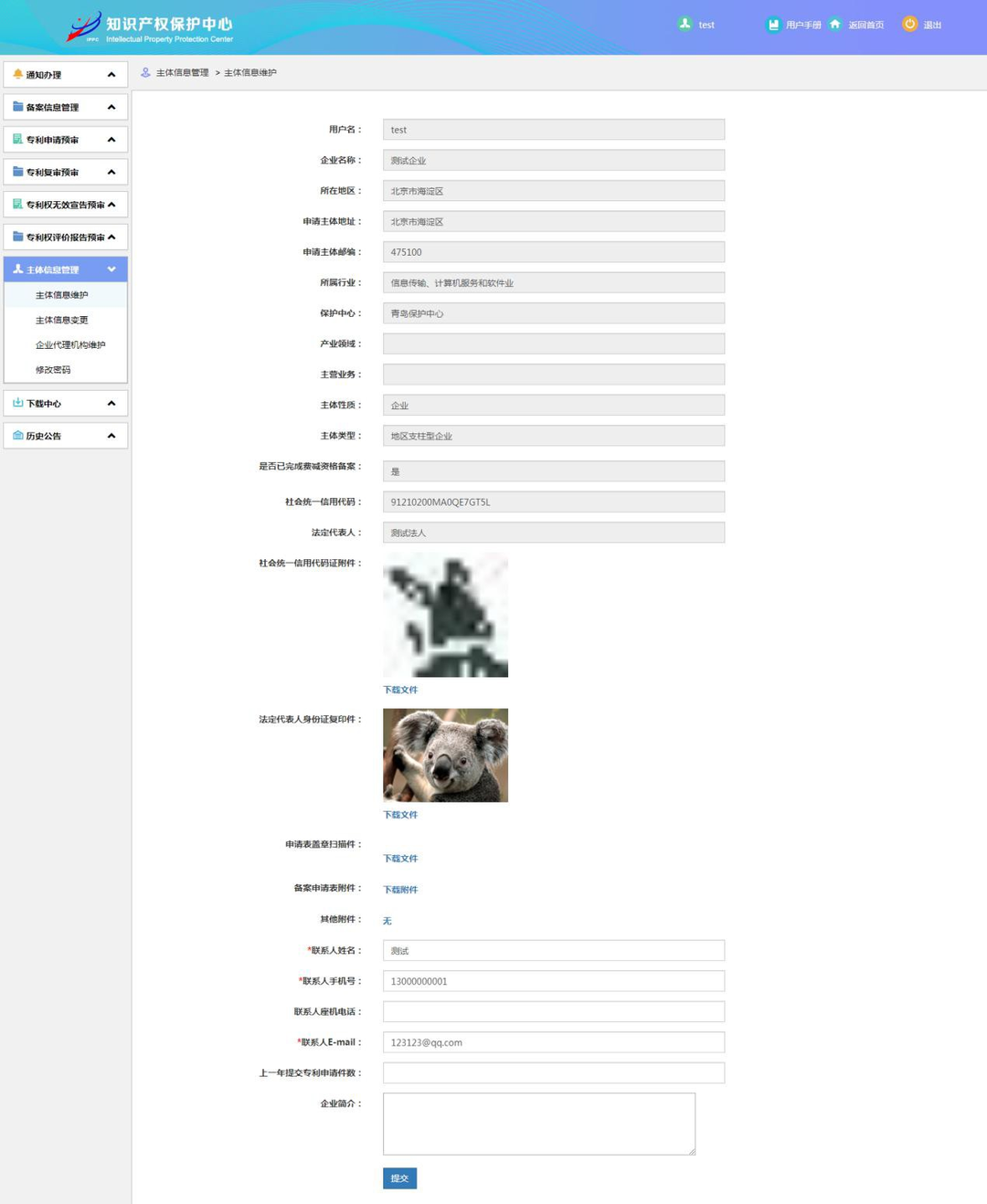The image size is (987, 1204).
Task: Click the folder icon beside 备案信息管理
Action: [17, 107]
